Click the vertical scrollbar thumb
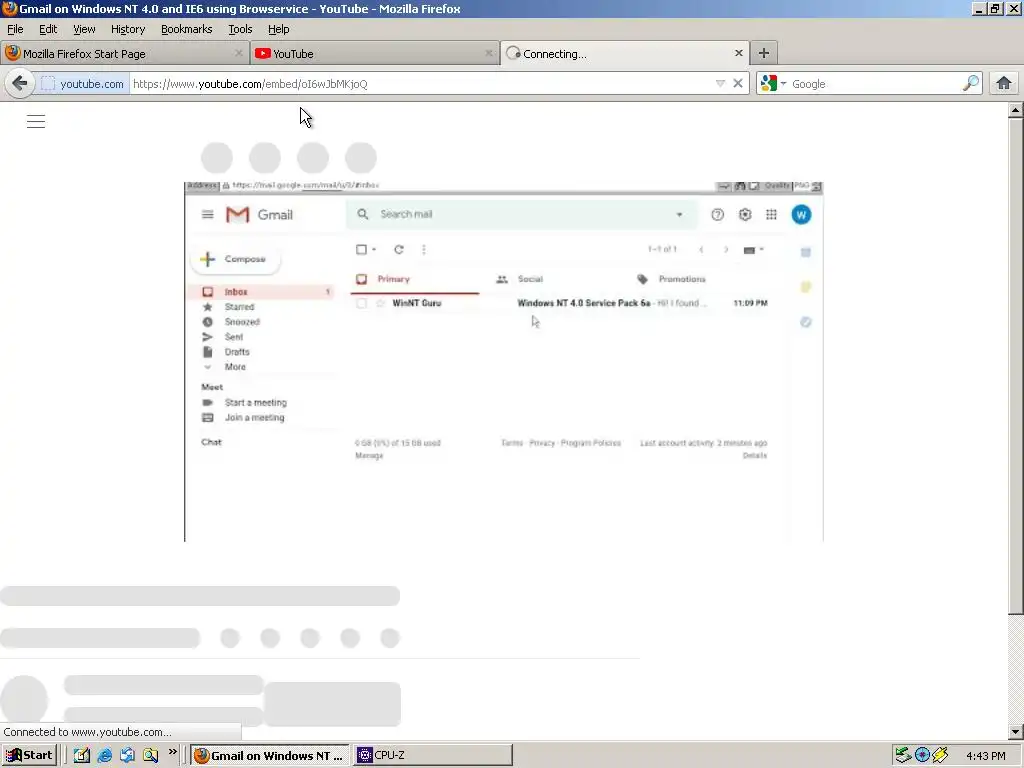The image size is (1024, 768). coord(1016,366)
